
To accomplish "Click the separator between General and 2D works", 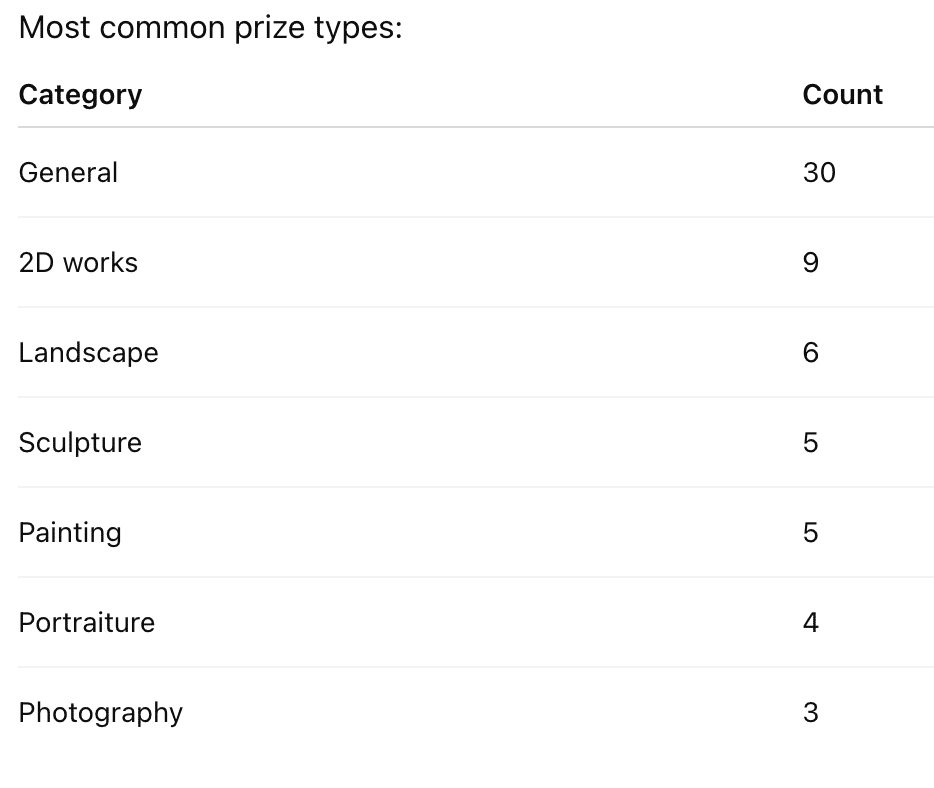I will [x=476, y=217].
